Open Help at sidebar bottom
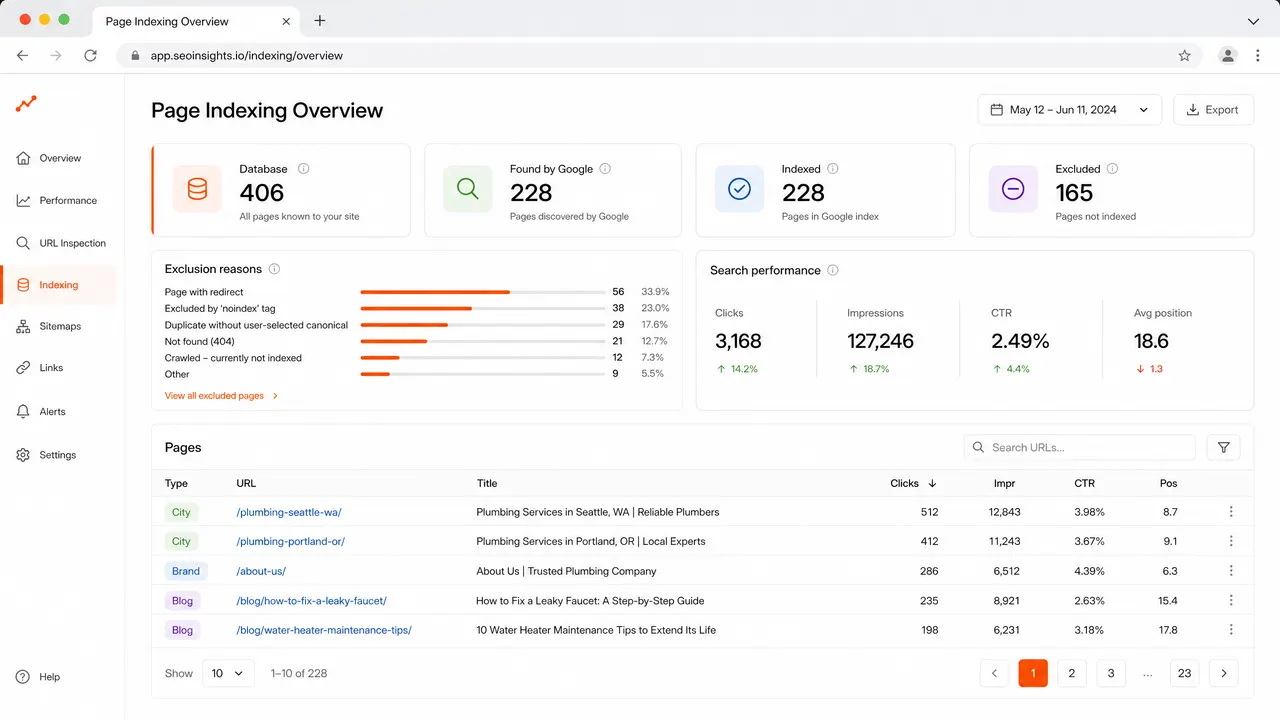1280x720 pixels. click(38, 677)
